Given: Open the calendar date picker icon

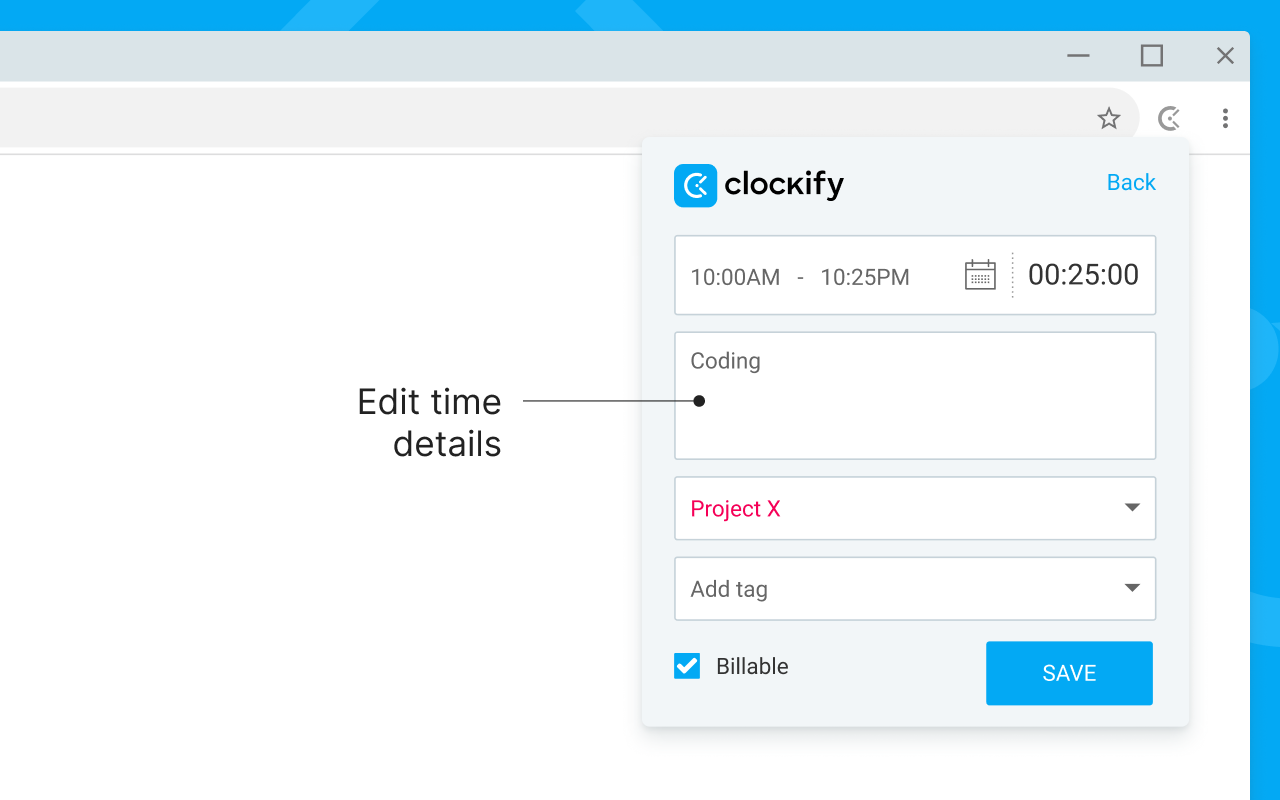Looking at the screenshot, I should click(x=980, y=274).
